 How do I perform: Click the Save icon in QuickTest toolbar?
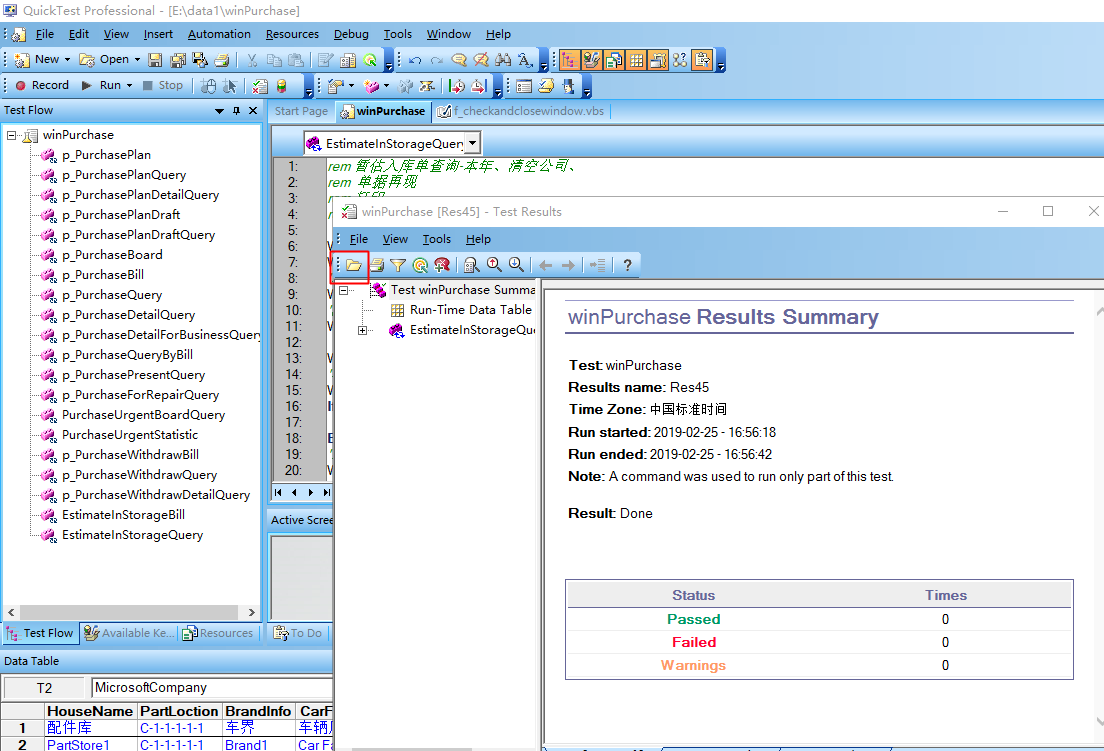[x=156, y=60]
